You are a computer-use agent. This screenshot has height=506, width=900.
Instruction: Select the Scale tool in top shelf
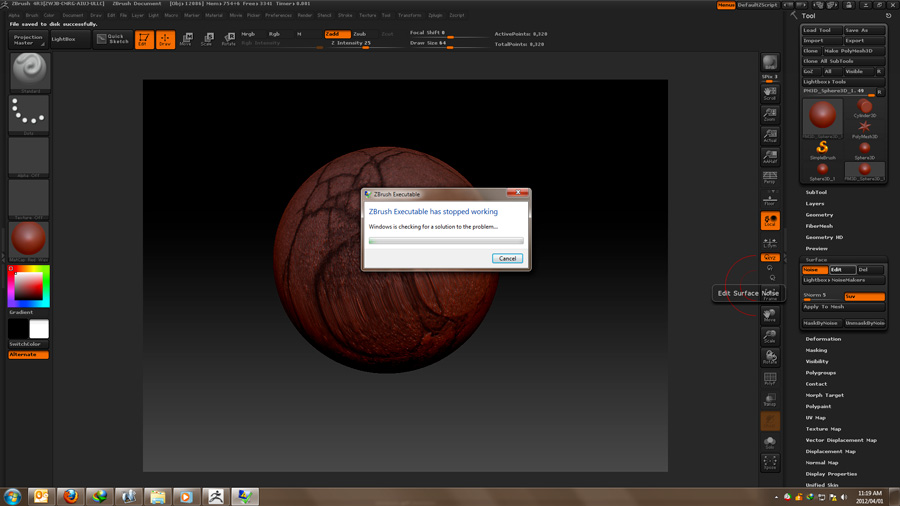coord(207,40)
